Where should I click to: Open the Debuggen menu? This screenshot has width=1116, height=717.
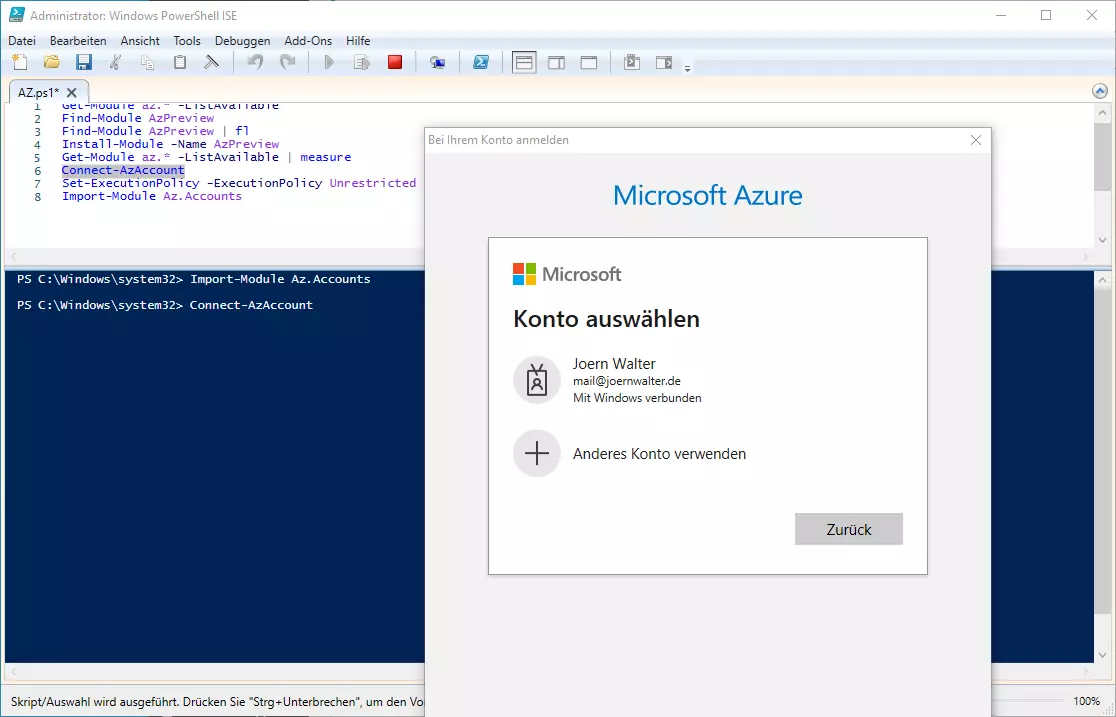242,41
